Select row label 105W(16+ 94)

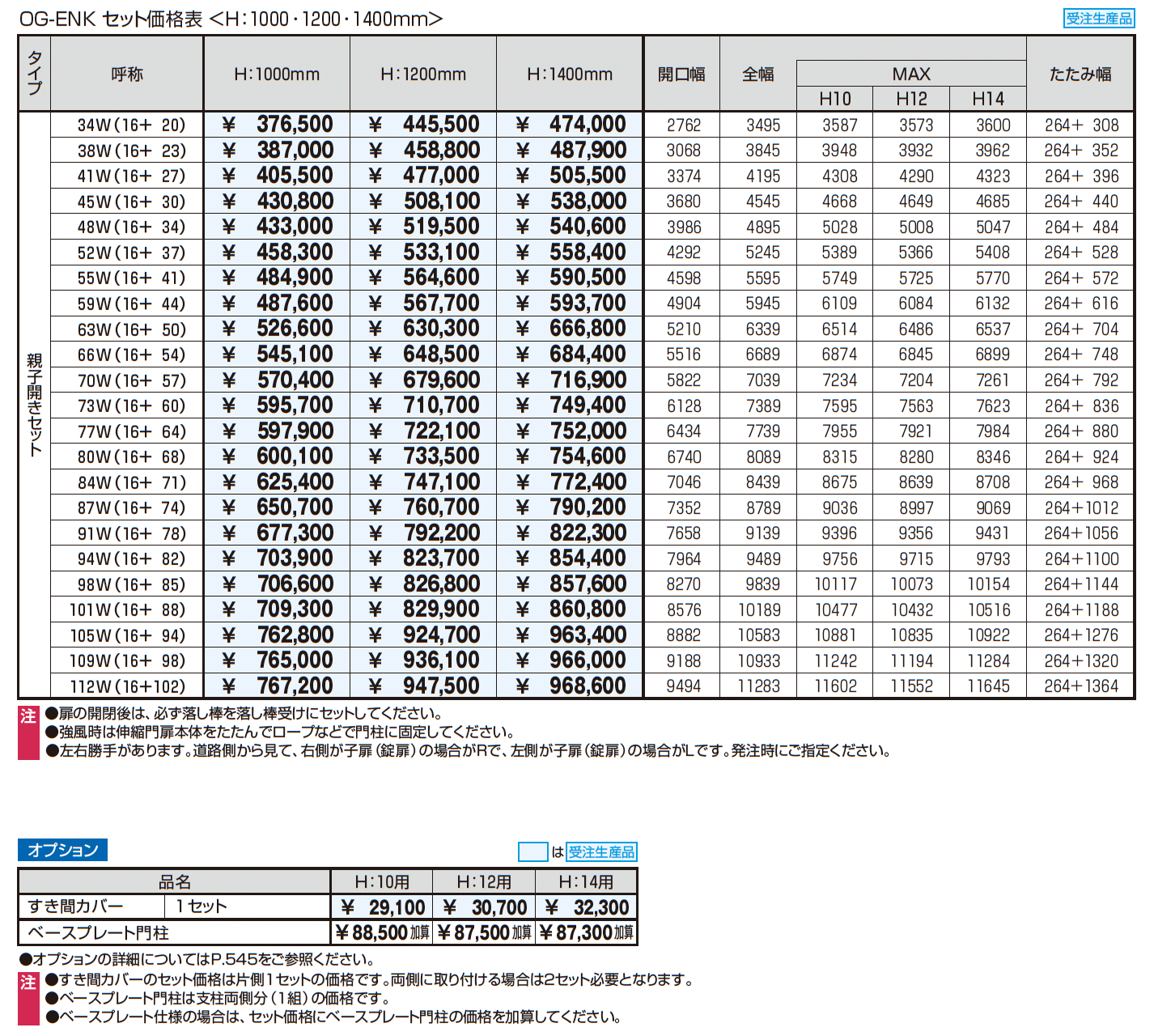(128, 635)
